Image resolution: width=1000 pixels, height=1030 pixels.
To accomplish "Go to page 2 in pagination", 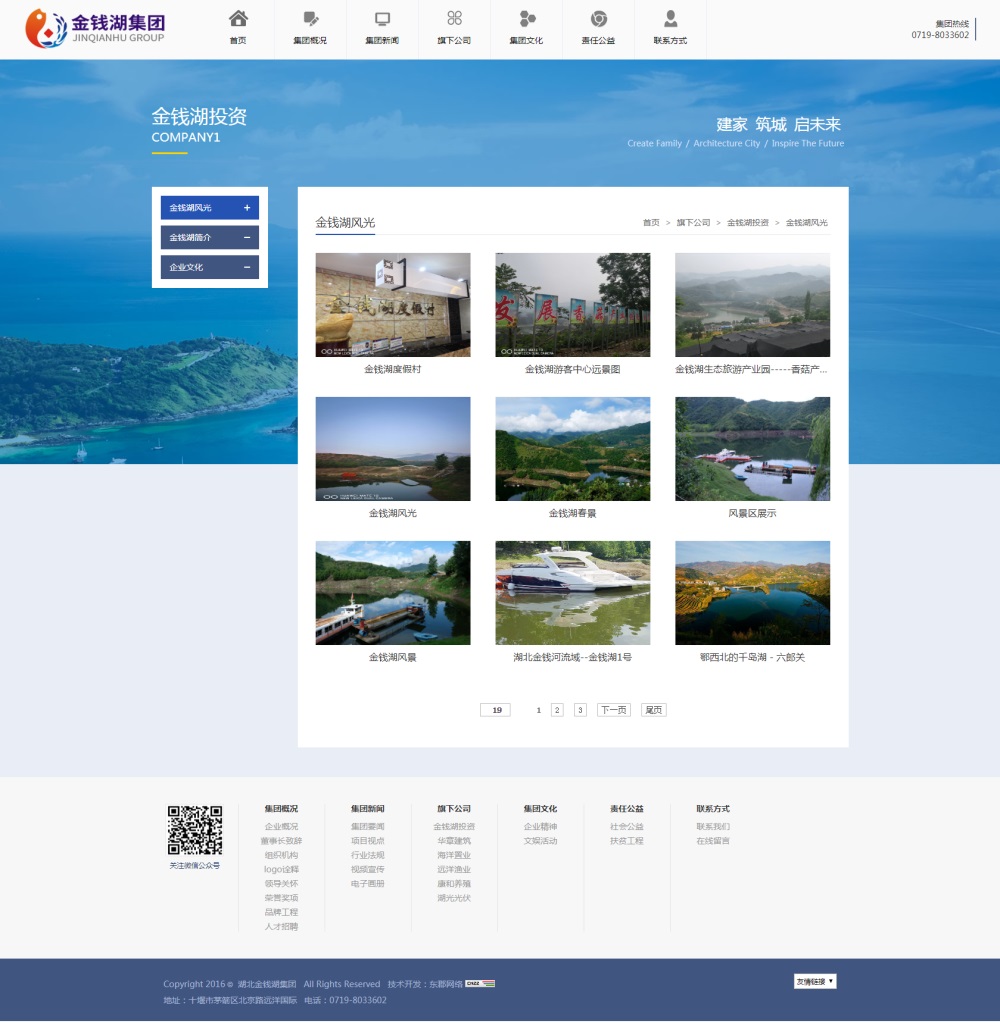I will [x=557, y=710].
